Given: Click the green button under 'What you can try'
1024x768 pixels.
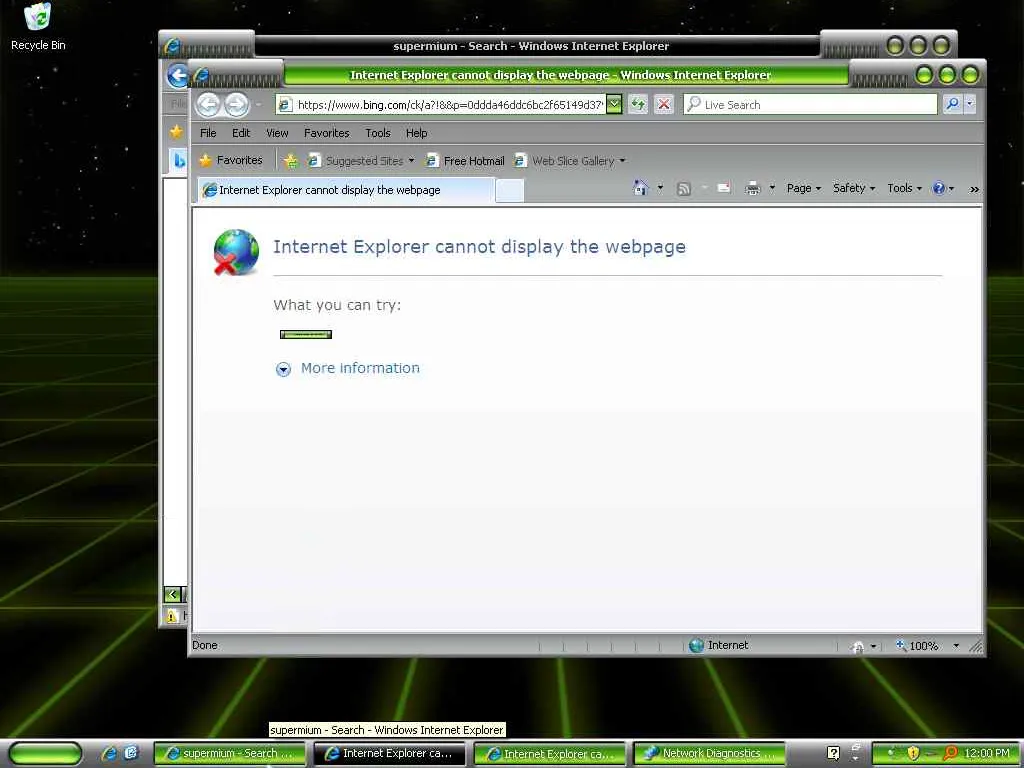Looking at the screenshot, I should (306, 334).
